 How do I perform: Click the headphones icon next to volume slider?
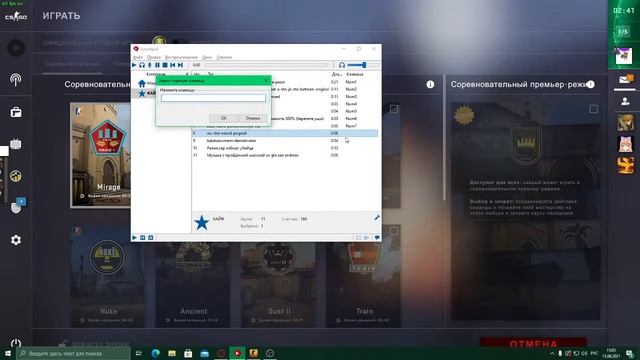(x=342, y=65)
